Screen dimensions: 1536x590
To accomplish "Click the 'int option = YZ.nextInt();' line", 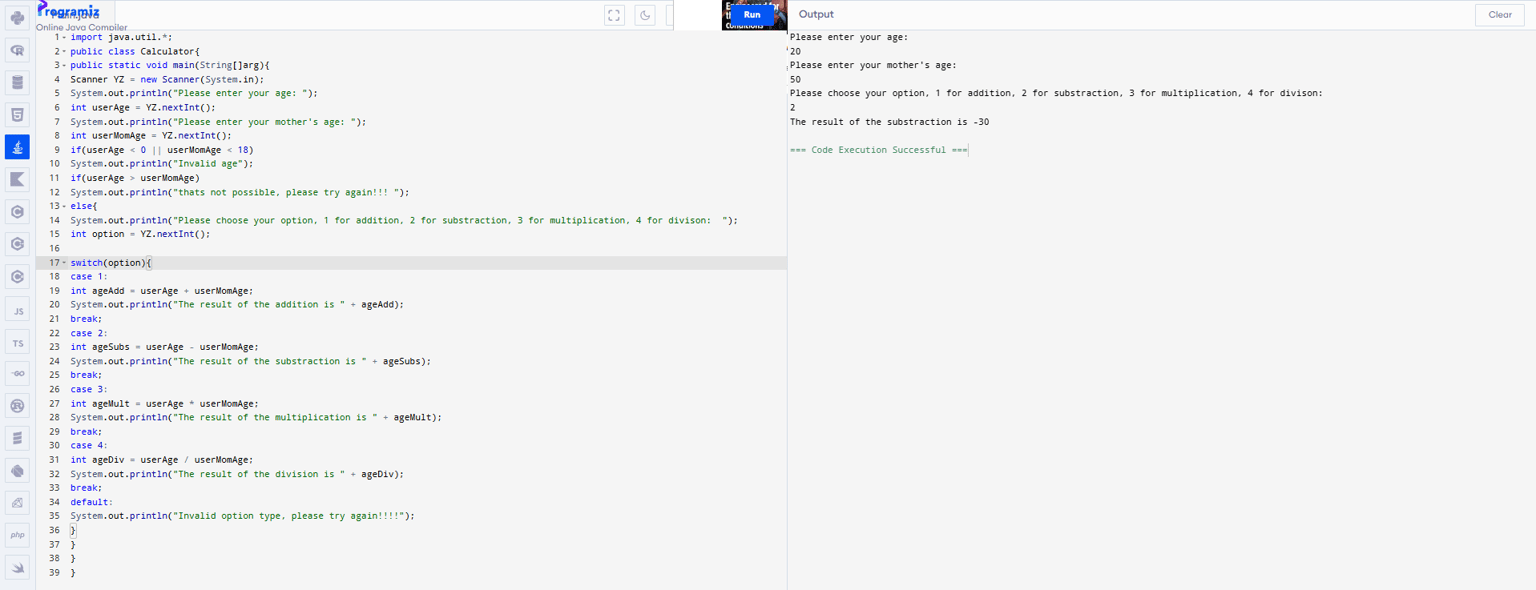I will click(x=140, y=234).
